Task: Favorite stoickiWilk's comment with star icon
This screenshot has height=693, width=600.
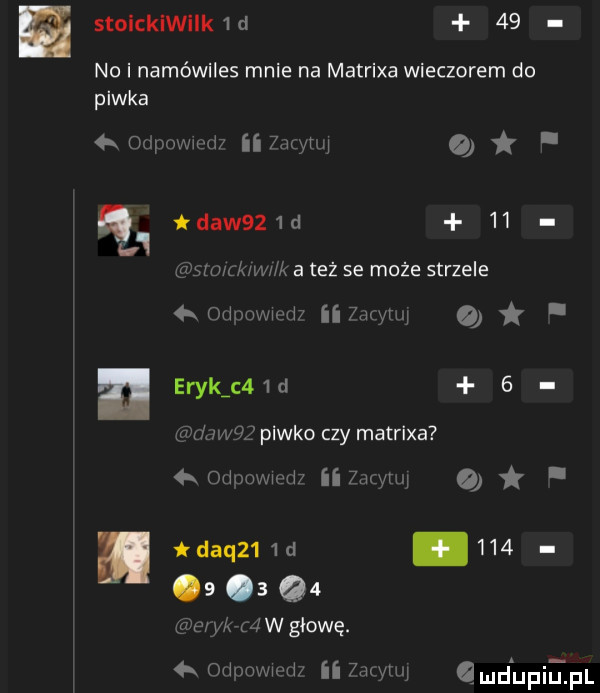Action: (x=504, y=144)
